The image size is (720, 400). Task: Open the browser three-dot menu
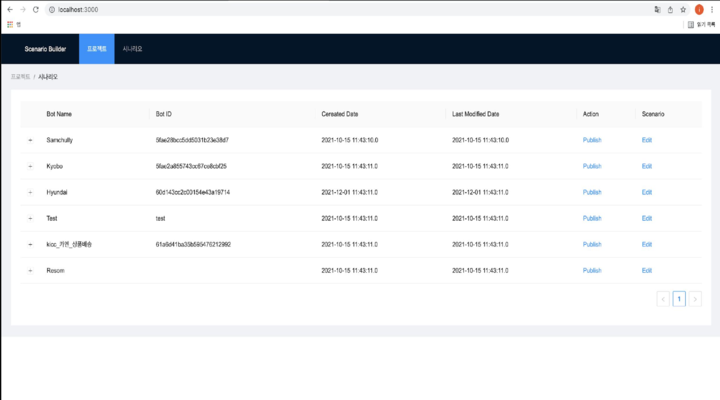pyautogui.click(x=712, y=10)
